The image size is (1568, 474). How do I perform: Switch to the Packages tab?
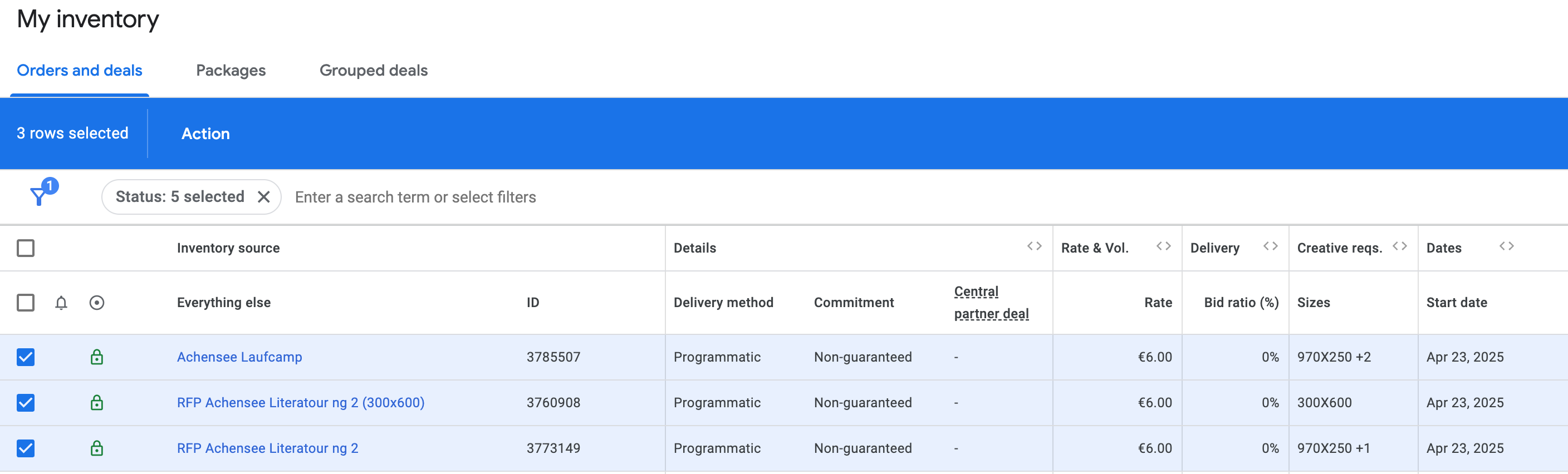pyautogui.click(x=231, y=71)
